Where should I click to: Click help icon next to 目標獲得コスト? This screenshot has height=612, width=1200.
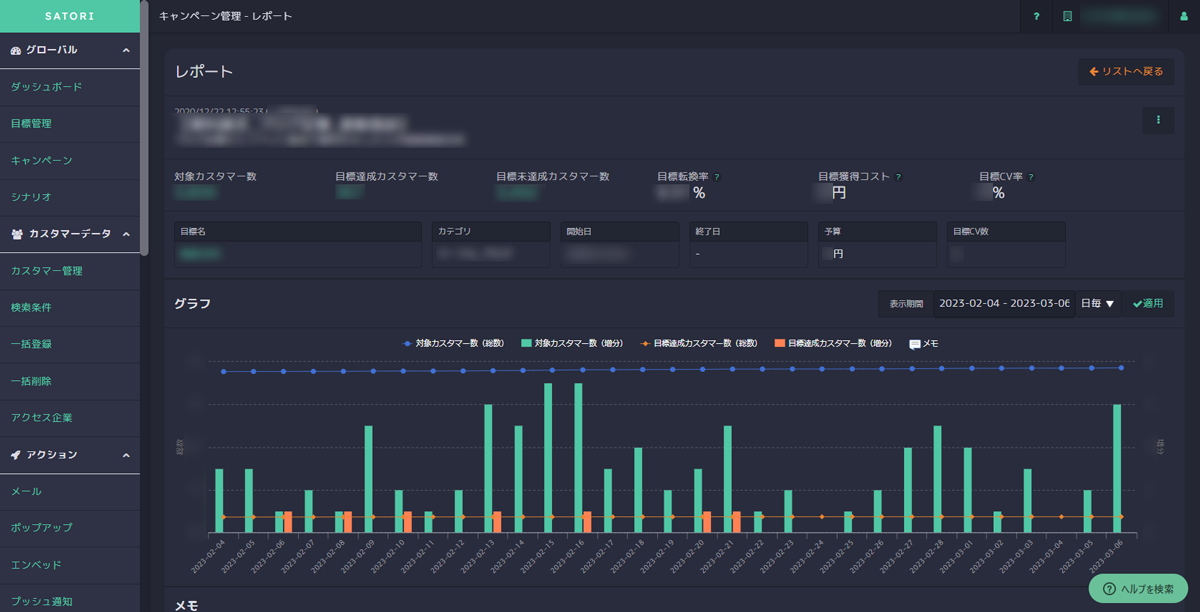coord(898,177)
